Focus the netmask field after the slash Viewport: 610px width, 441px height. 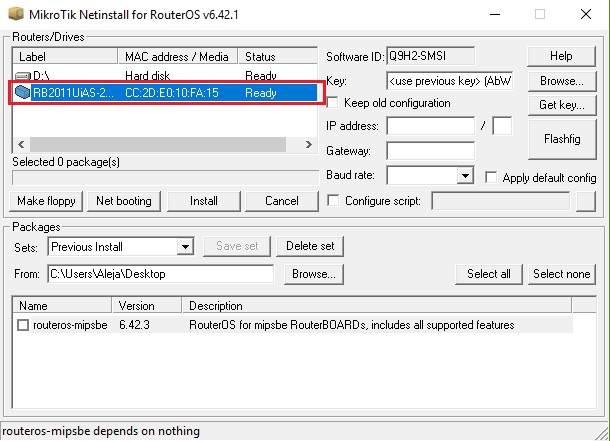click(502, 126)
